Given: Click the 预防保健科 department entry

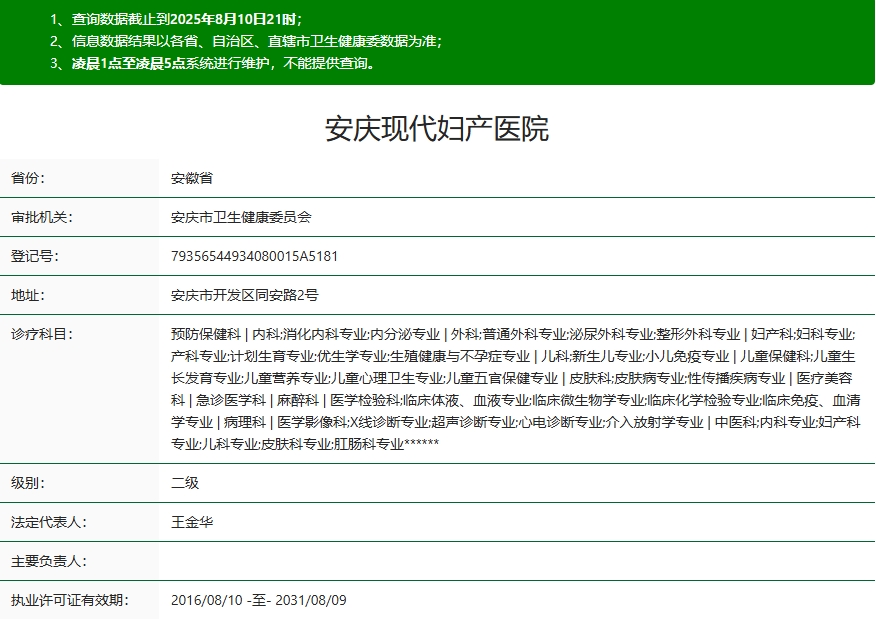Looking at the screenshot, I should [206, 334].
